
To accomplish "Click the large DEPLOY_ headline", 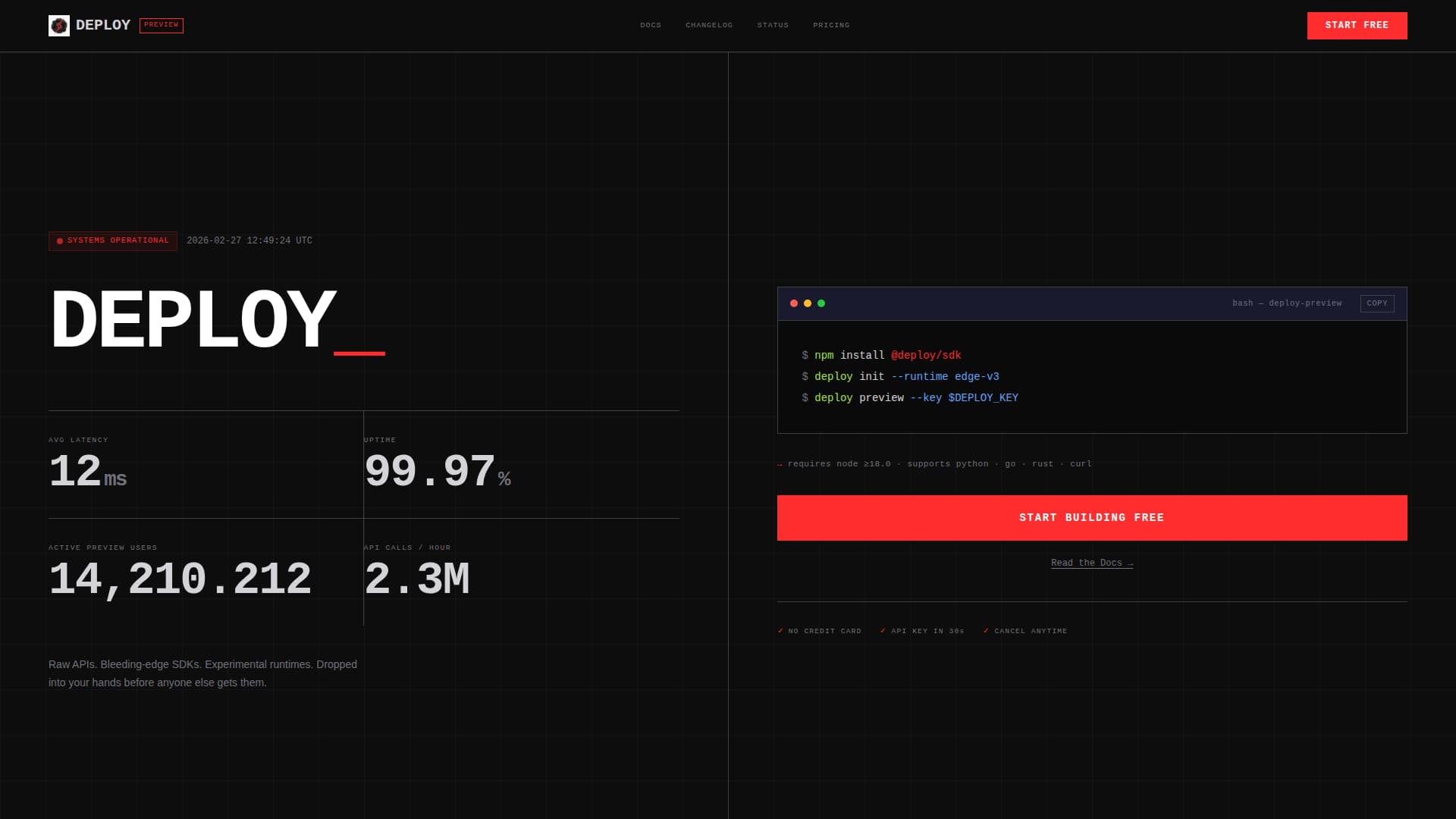I will (x=217, y=320).
